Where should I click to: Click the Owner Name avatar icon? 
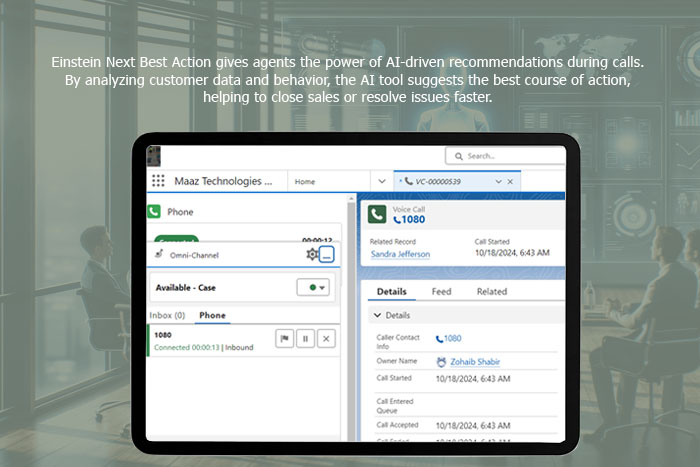441,362
